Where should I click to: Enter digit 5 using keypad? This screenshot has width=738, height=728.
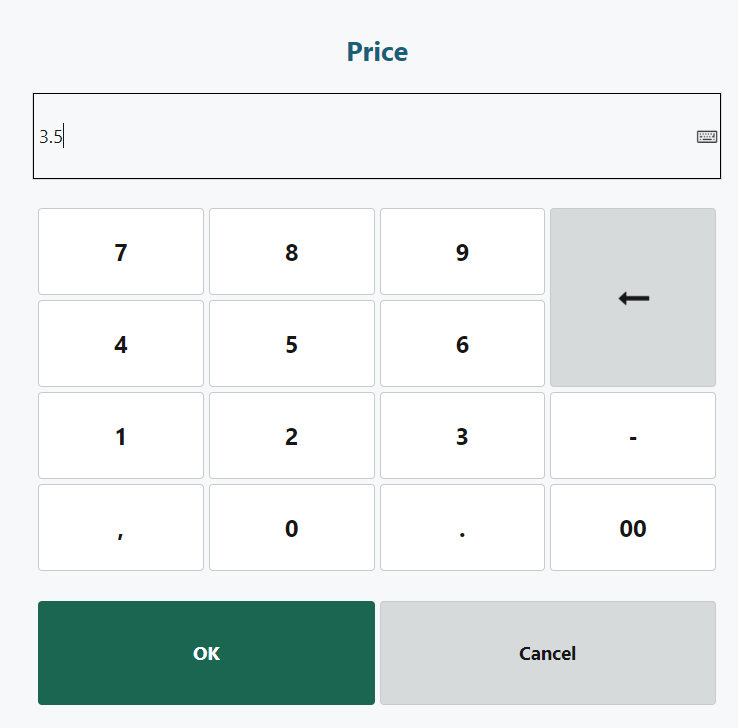coord(291,344)
